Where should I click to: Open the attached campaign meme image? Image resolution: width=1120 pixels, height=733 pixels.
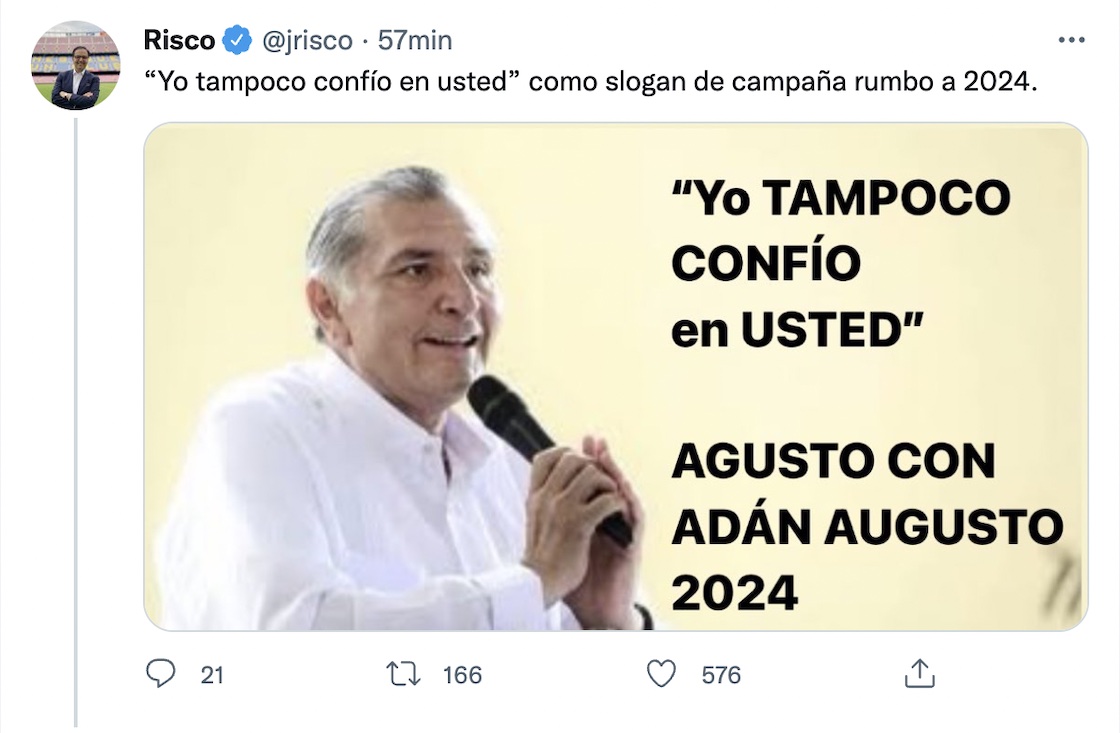[616, 377]
